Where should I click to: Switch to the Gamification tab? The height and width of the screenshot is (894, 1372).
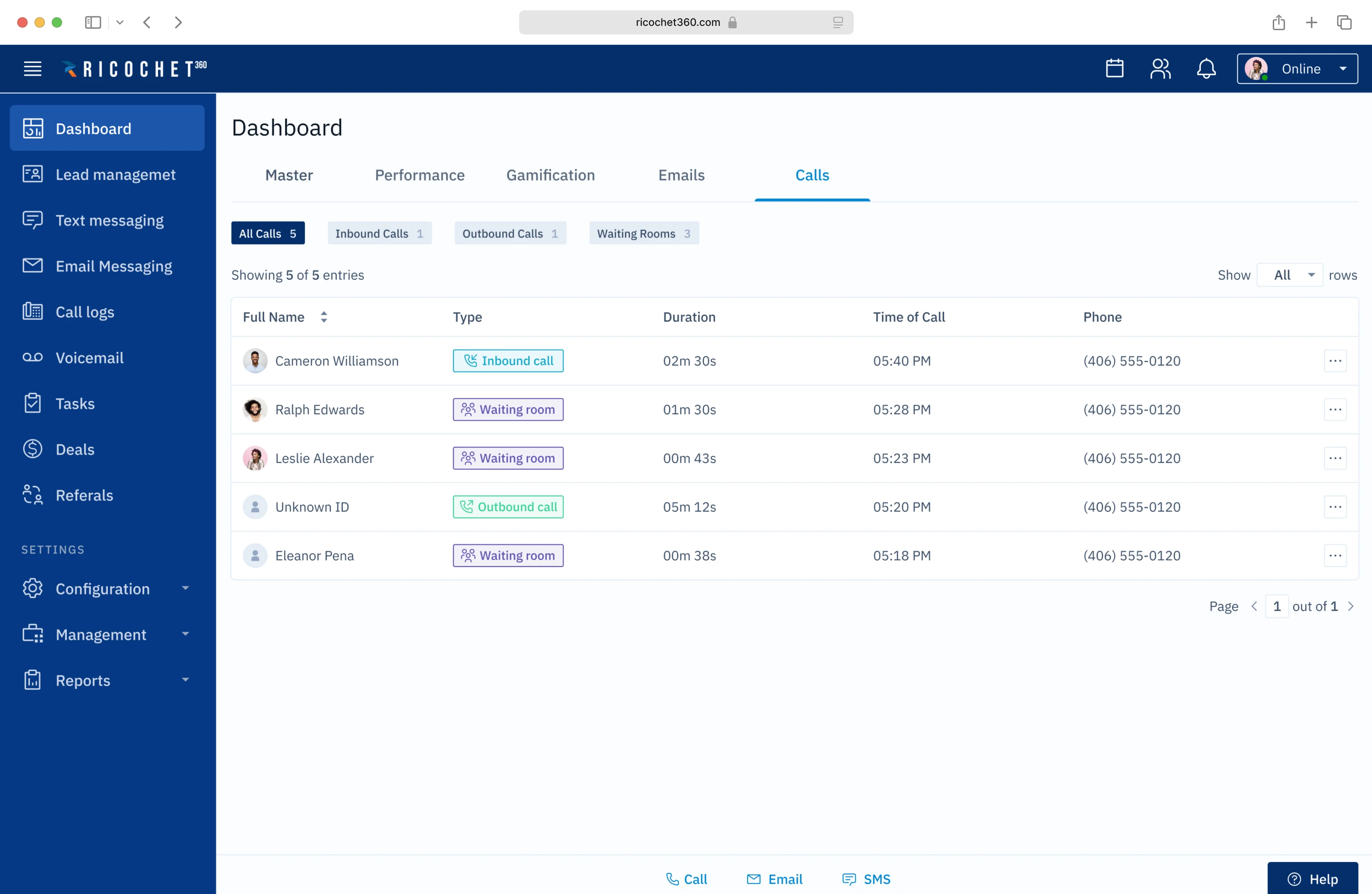(550, 175)
